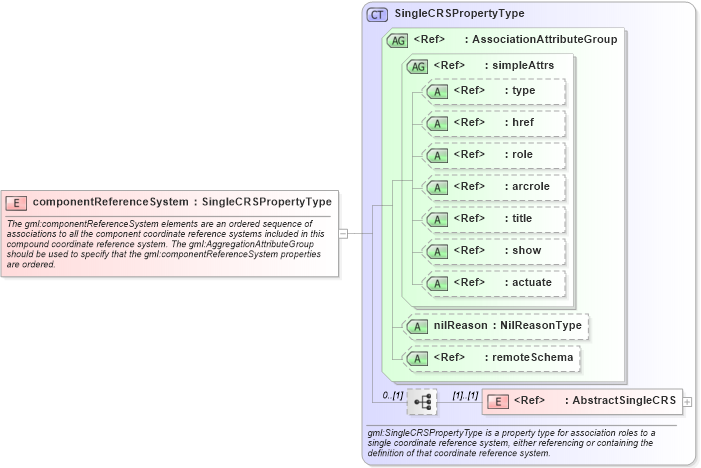Click the A icon beside nilReason
The height and width of the screenshot is (468, 701).
point(417,327)
